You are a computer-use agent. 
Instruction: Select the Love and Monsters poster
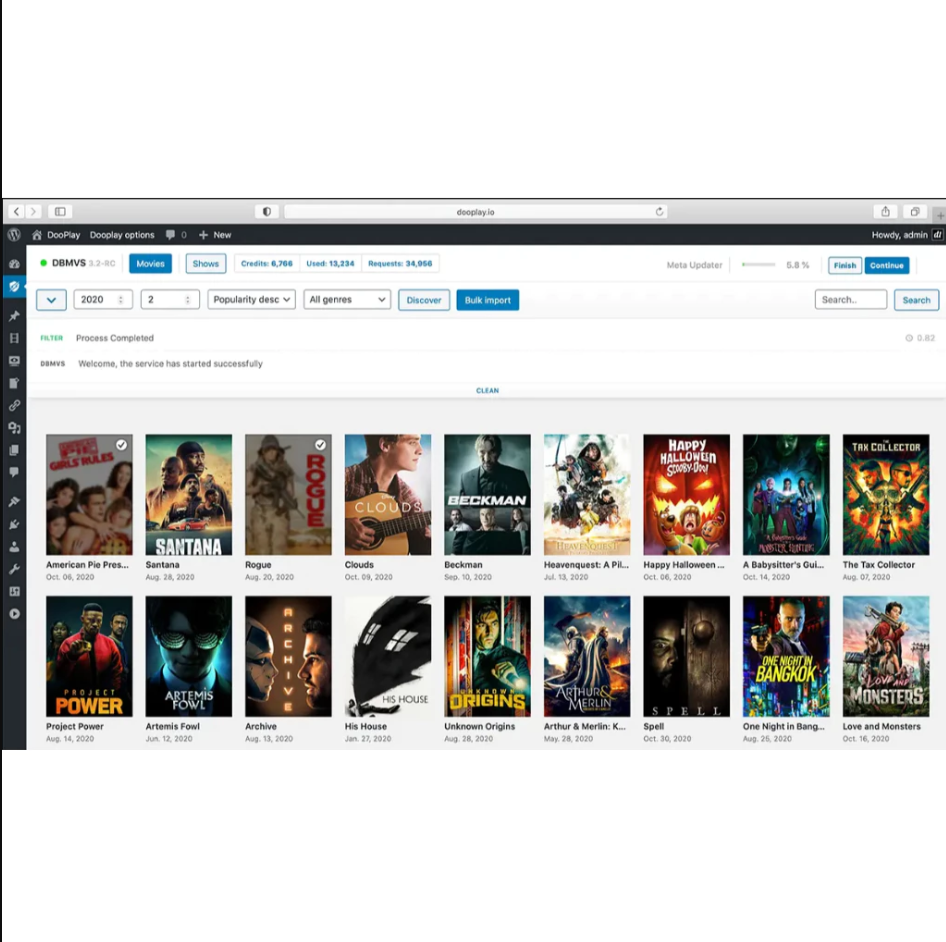(886, 656)
